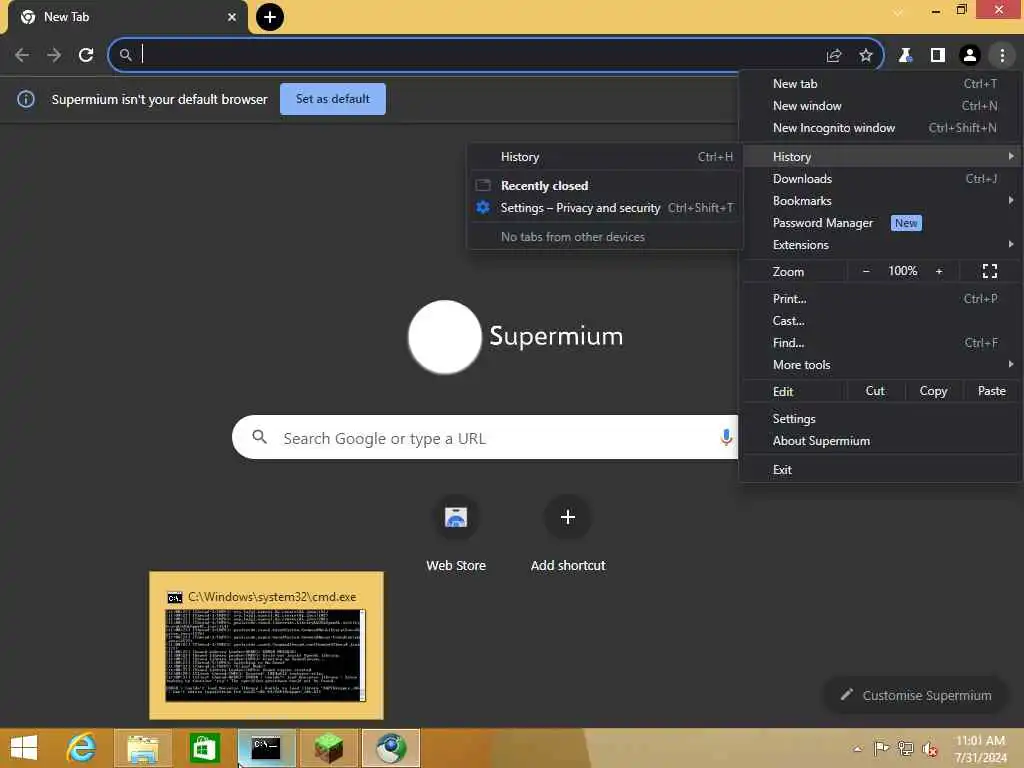Open the Windows Store taskbar icon
Screen dimensions: 1024x768
pos(204,748)
